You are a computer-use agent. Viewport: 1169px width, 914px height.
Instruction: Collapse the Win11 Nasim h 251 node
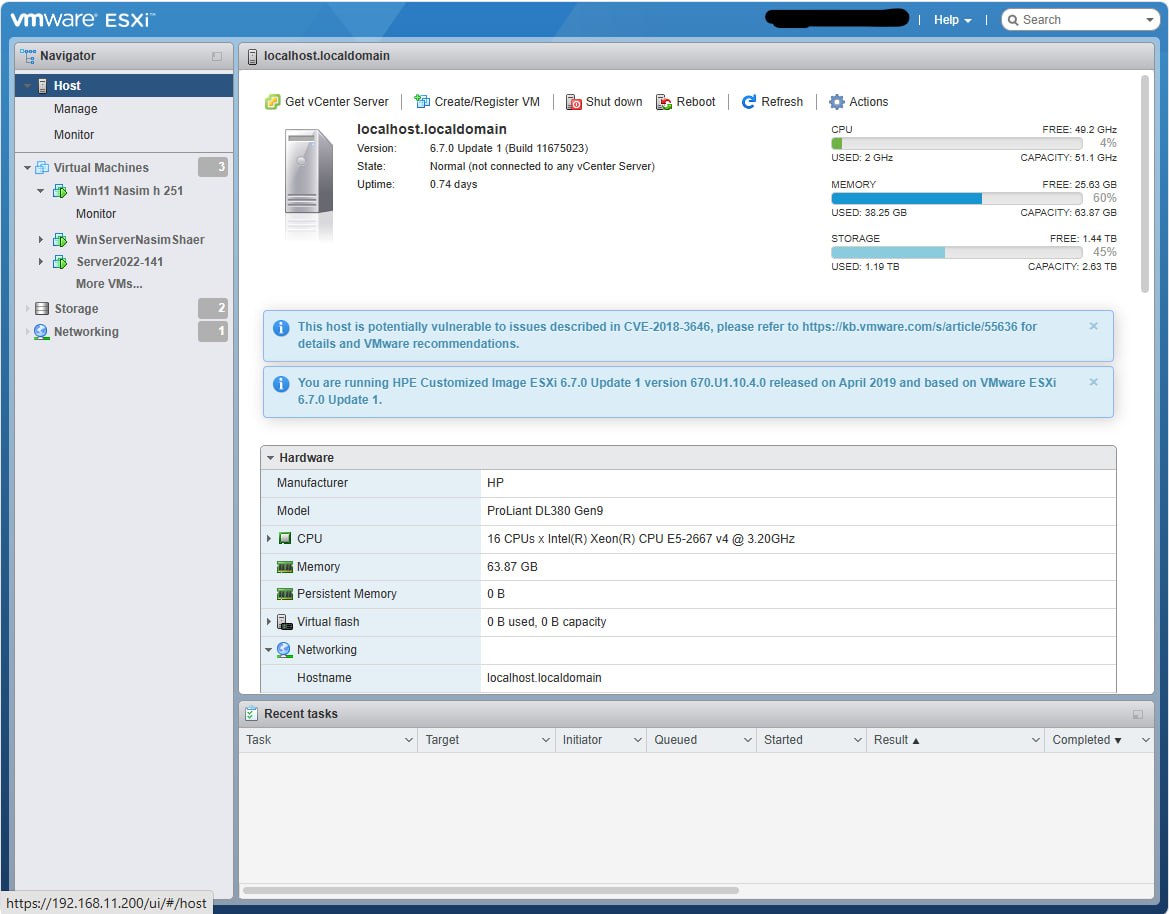click(x=40, y=191)
